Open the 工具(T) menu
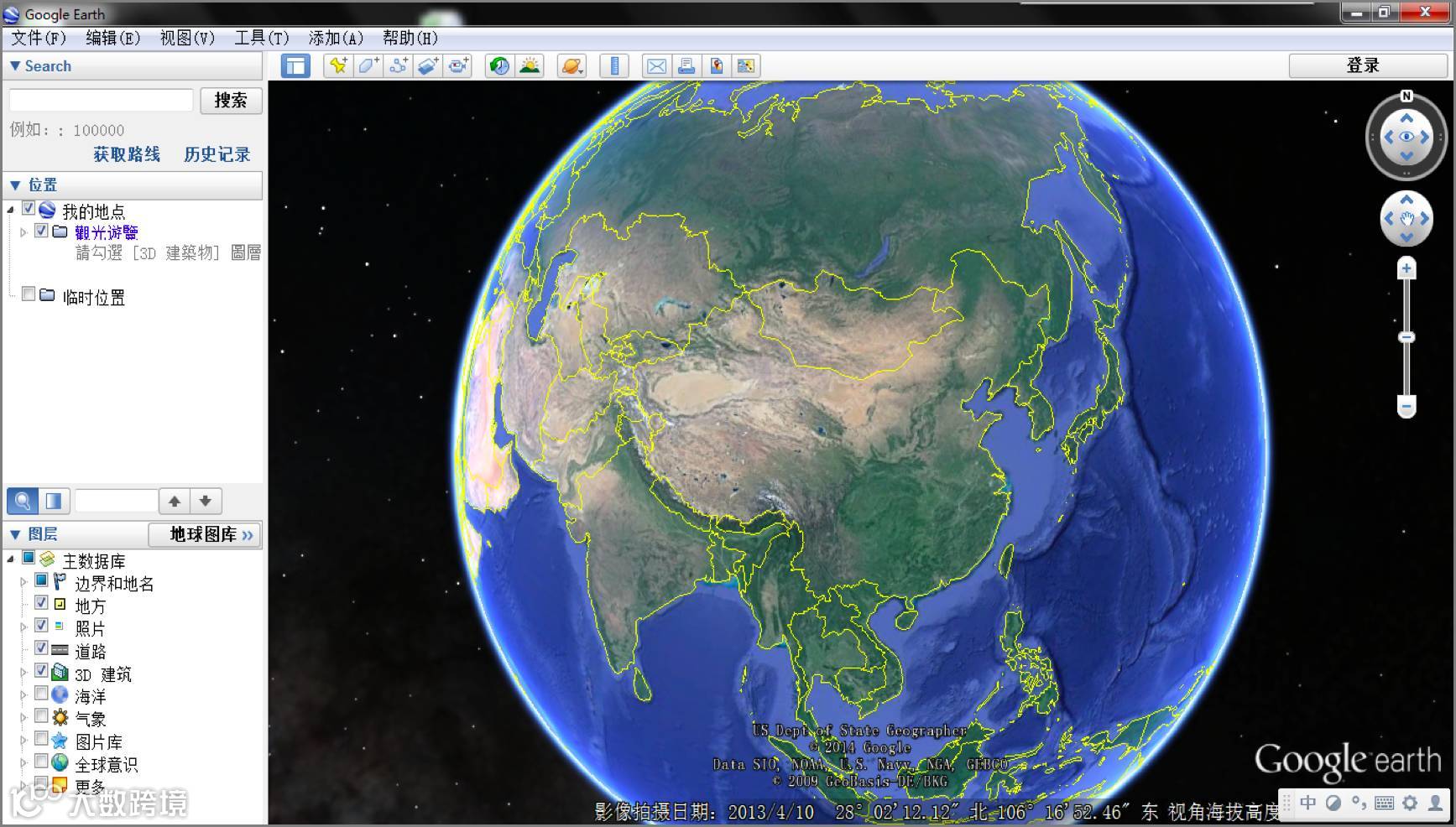 [x=261, y=38]
